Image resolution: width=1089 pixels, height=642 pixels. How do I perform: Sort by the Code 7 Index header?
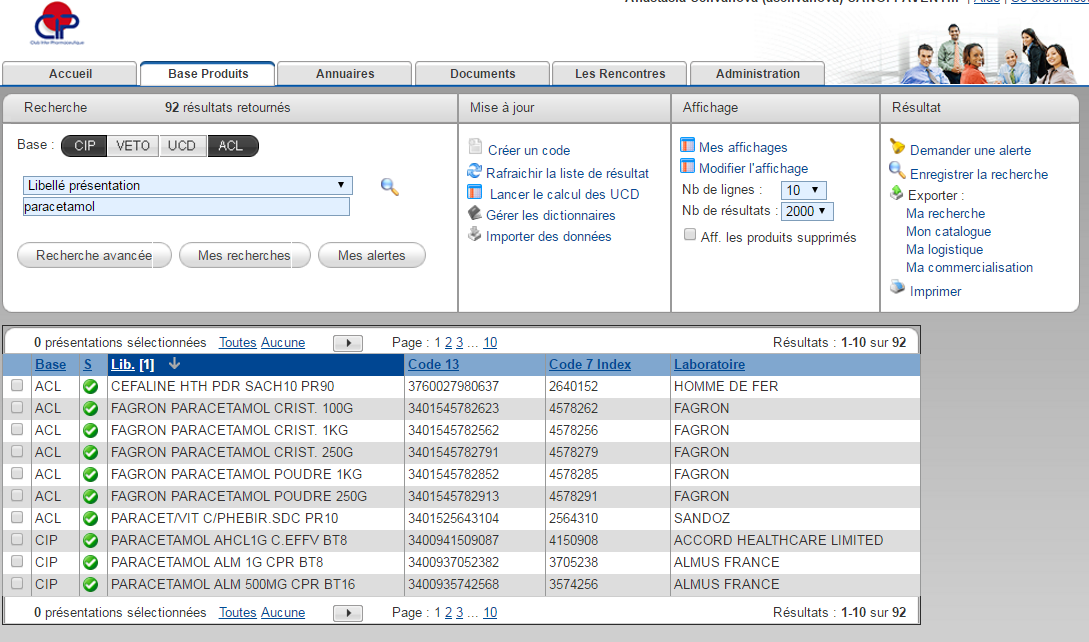tap(590, 364)
